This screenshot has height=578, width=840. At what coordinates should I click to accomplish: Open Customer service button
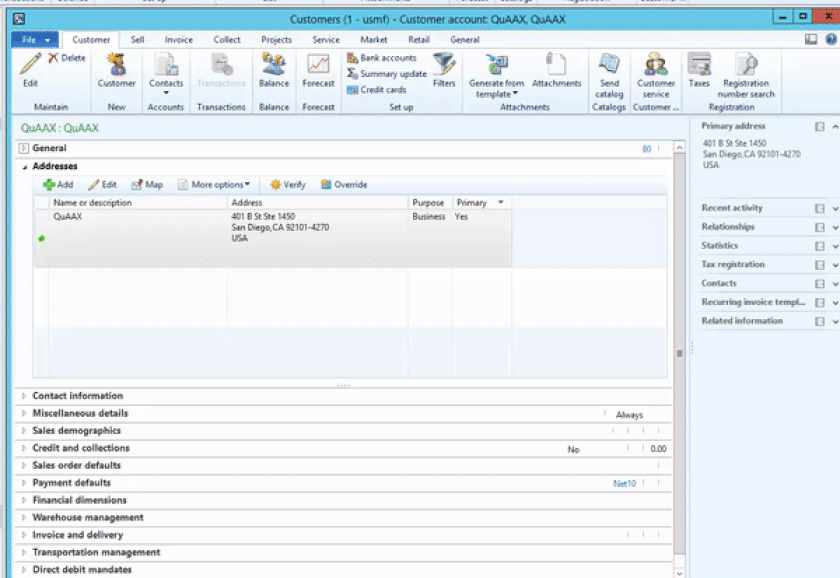656,75
